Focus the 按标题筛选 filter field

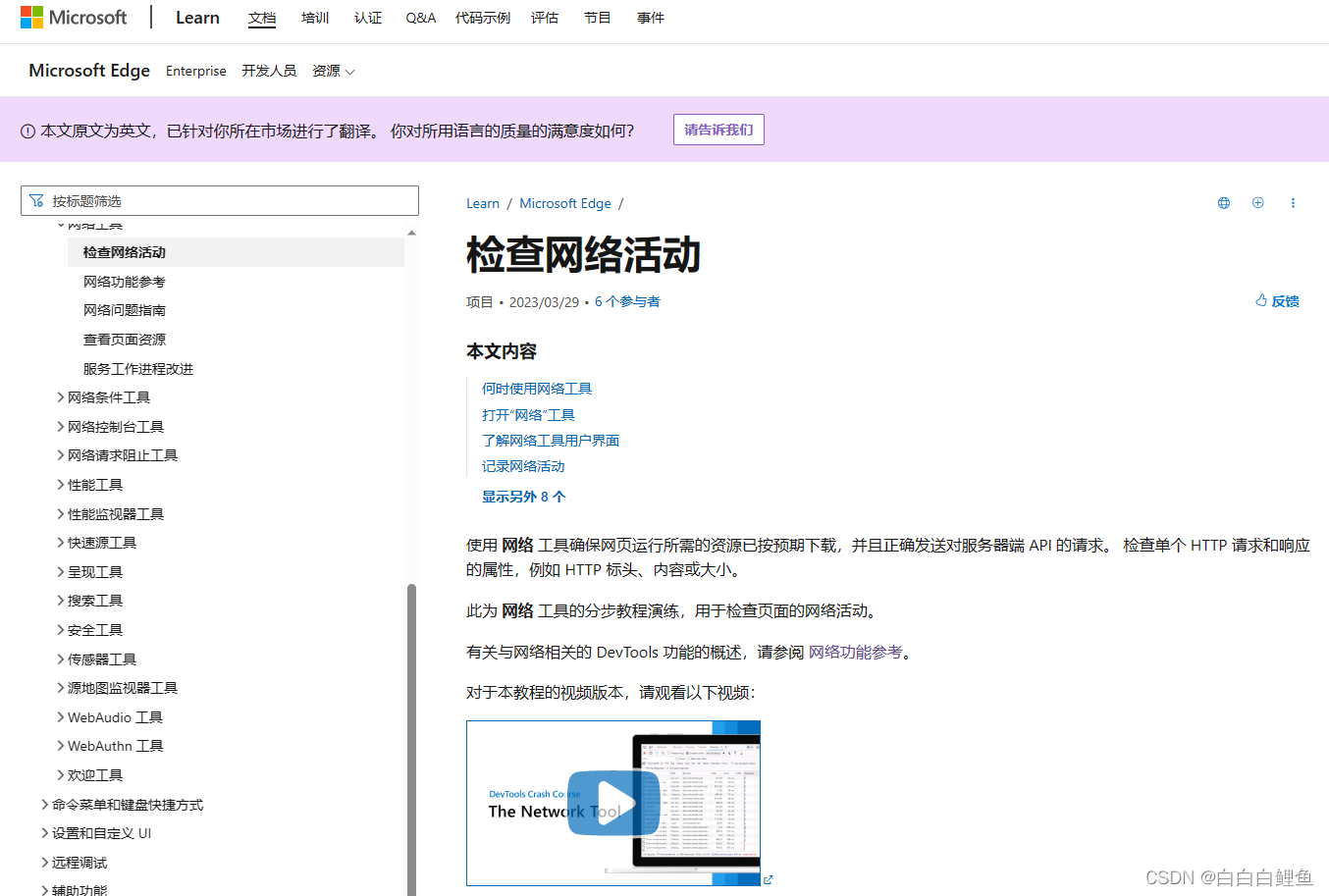(x=220, y=200)
